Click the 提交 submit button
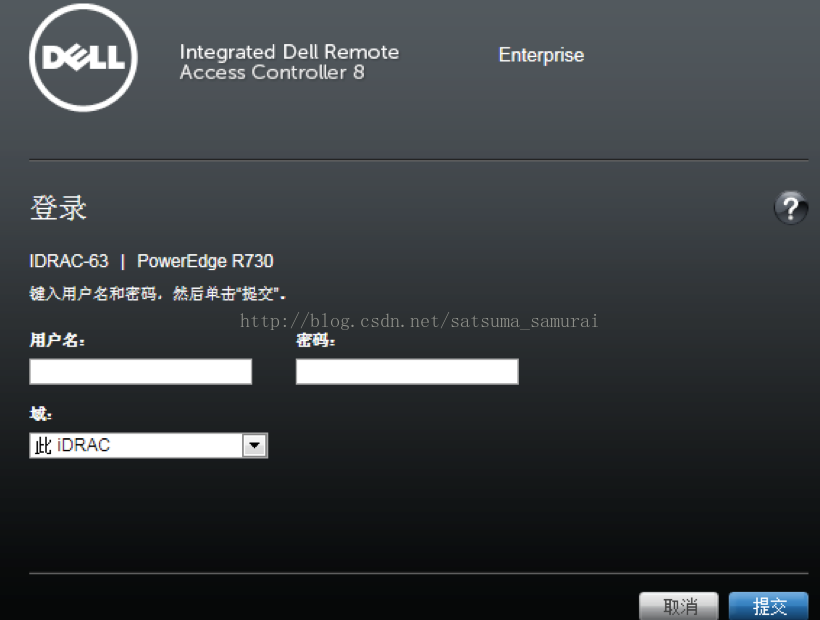 (x=768, y=606)
